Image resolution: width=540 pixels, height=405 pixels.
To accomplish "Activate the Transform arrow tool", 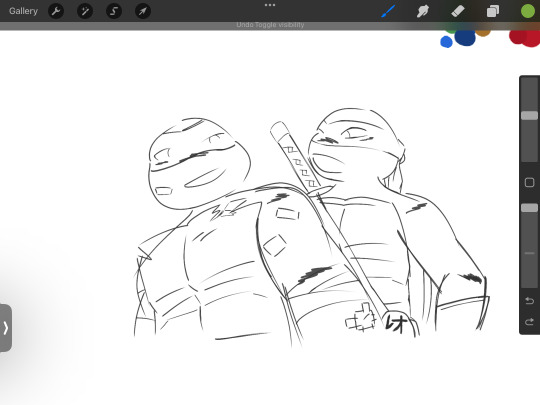I will [143, 11].
